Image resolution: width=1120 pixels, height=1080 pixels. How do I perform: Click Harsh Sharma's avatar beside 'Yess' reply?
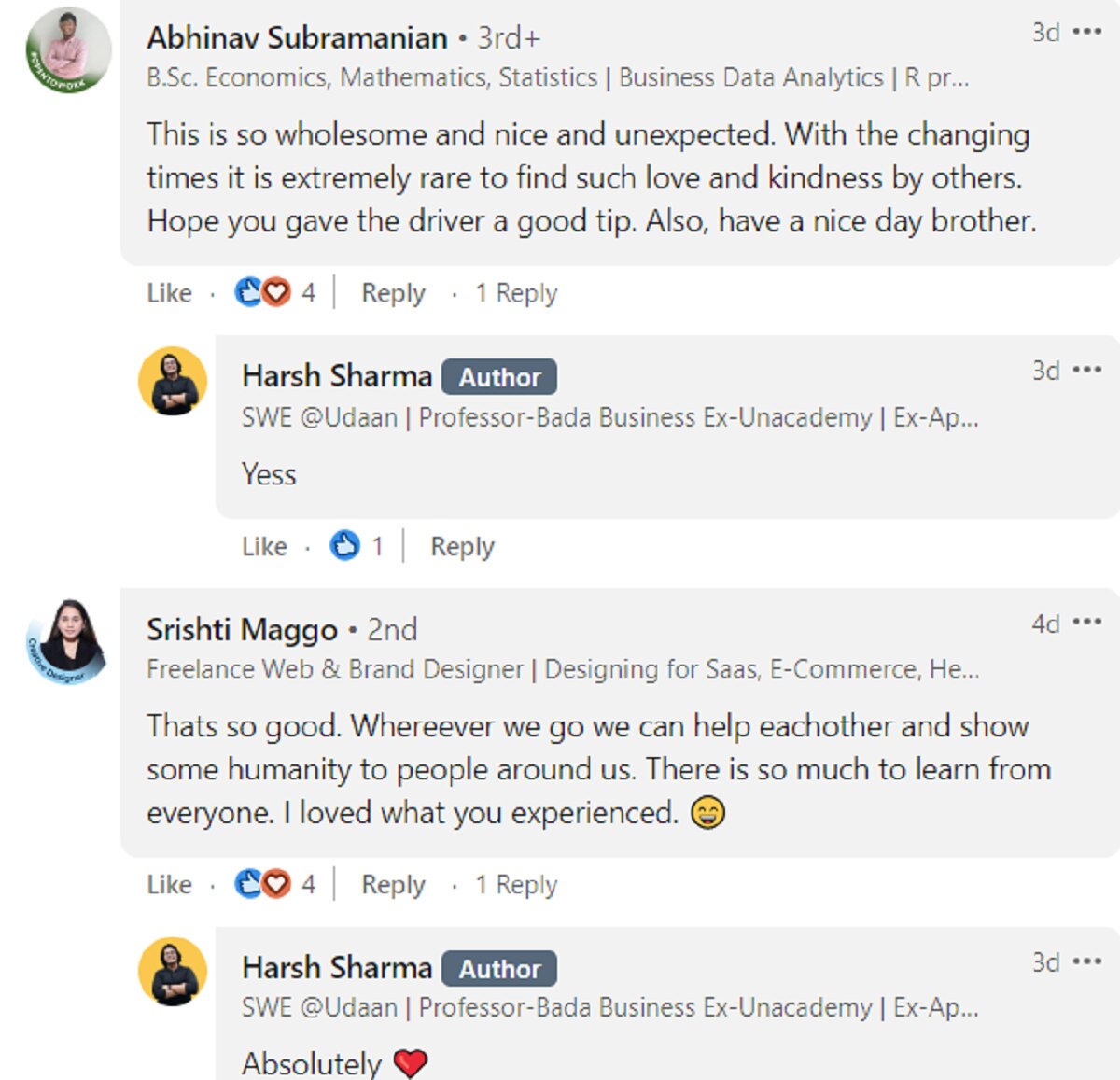pos(173,381)
